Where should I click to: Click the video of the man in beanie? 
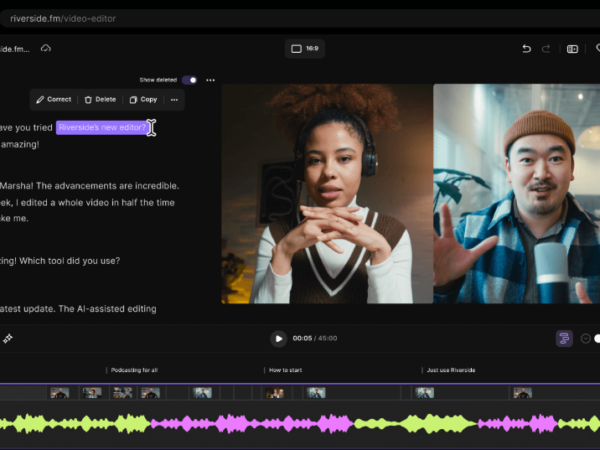(517, 194)
